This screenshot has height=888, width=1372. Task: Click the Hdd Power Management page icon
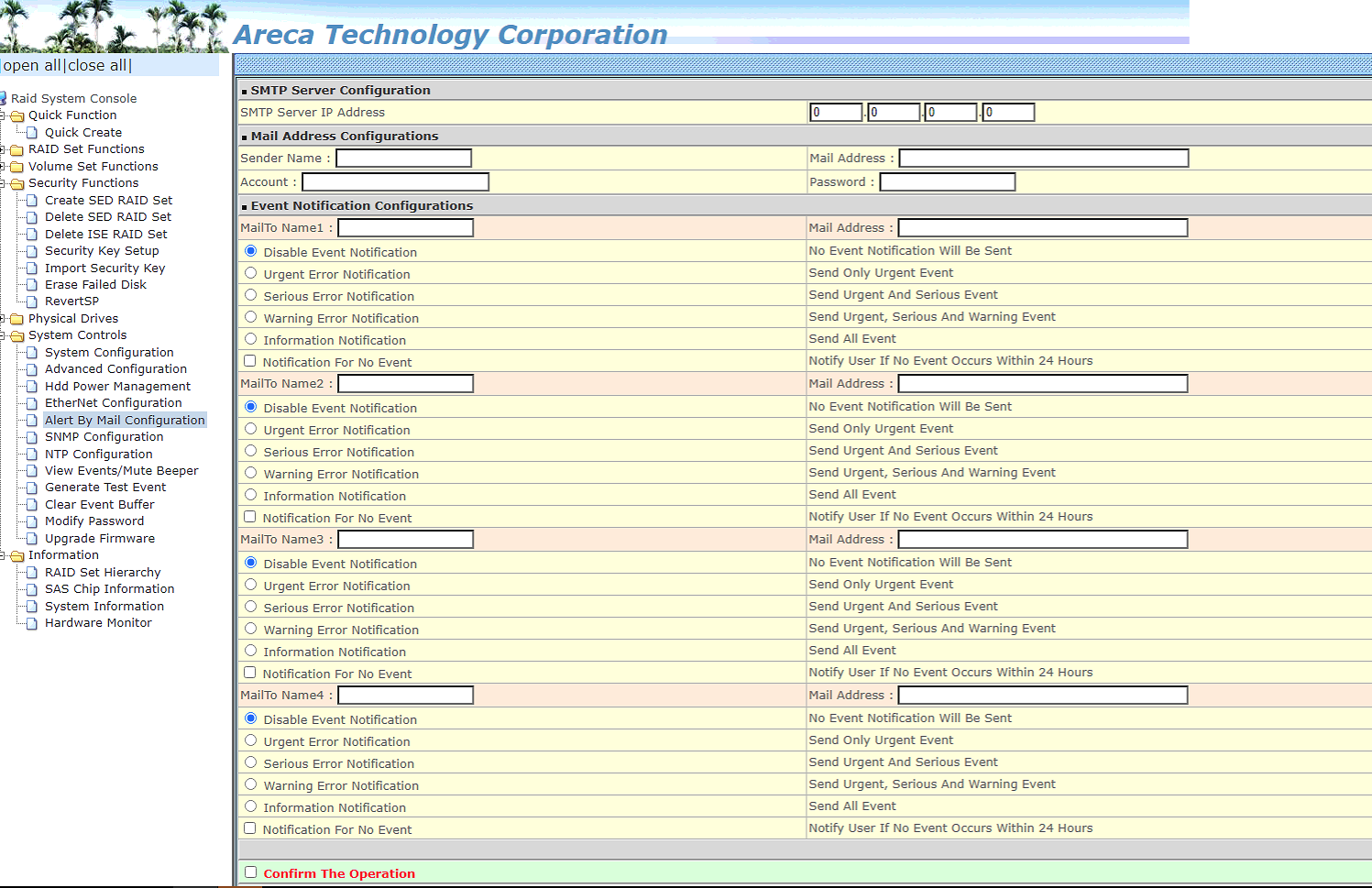[x=32, y=387]
